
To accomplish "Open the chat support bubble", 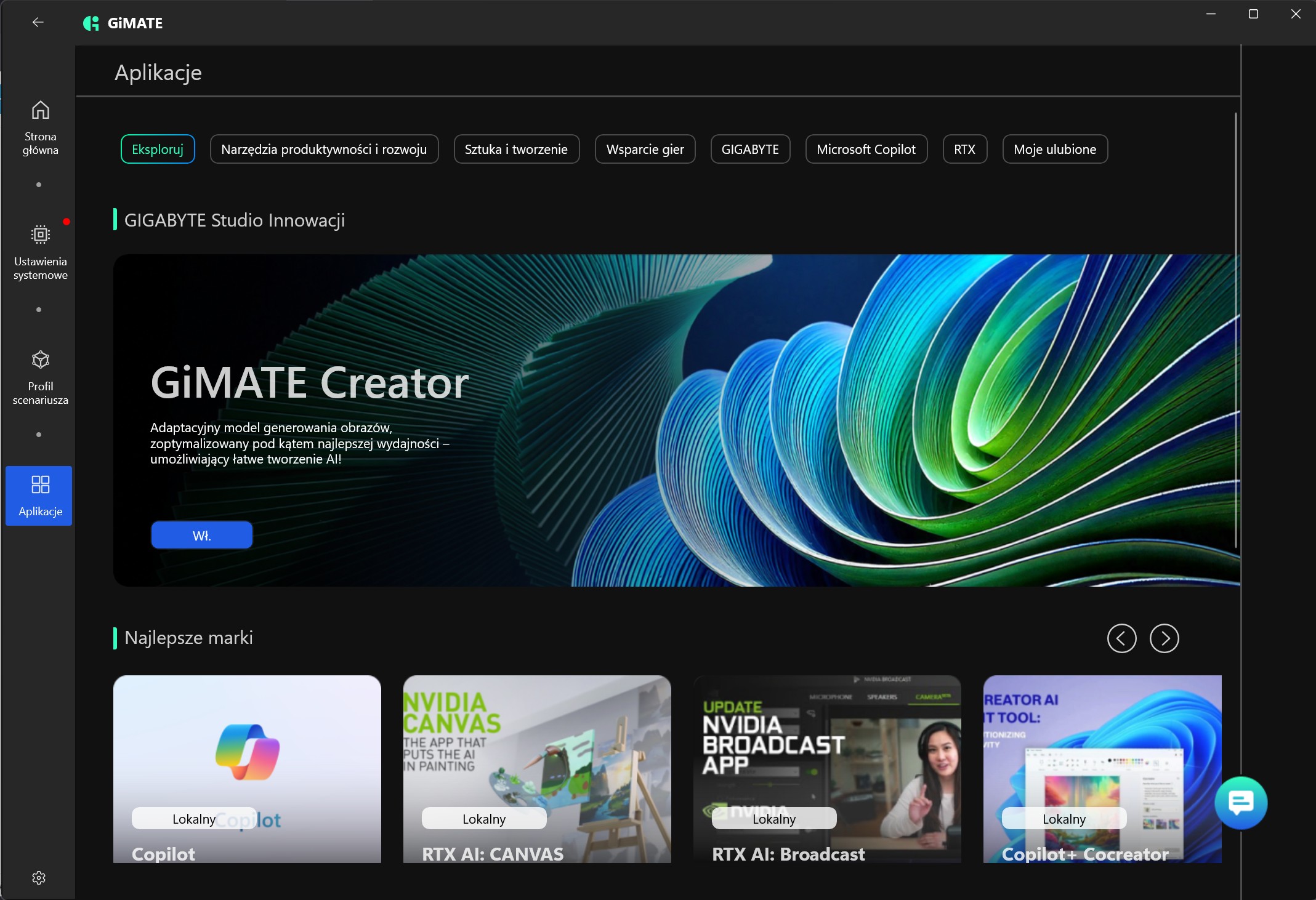I will pyautogui.click(x=1240, y=803).
